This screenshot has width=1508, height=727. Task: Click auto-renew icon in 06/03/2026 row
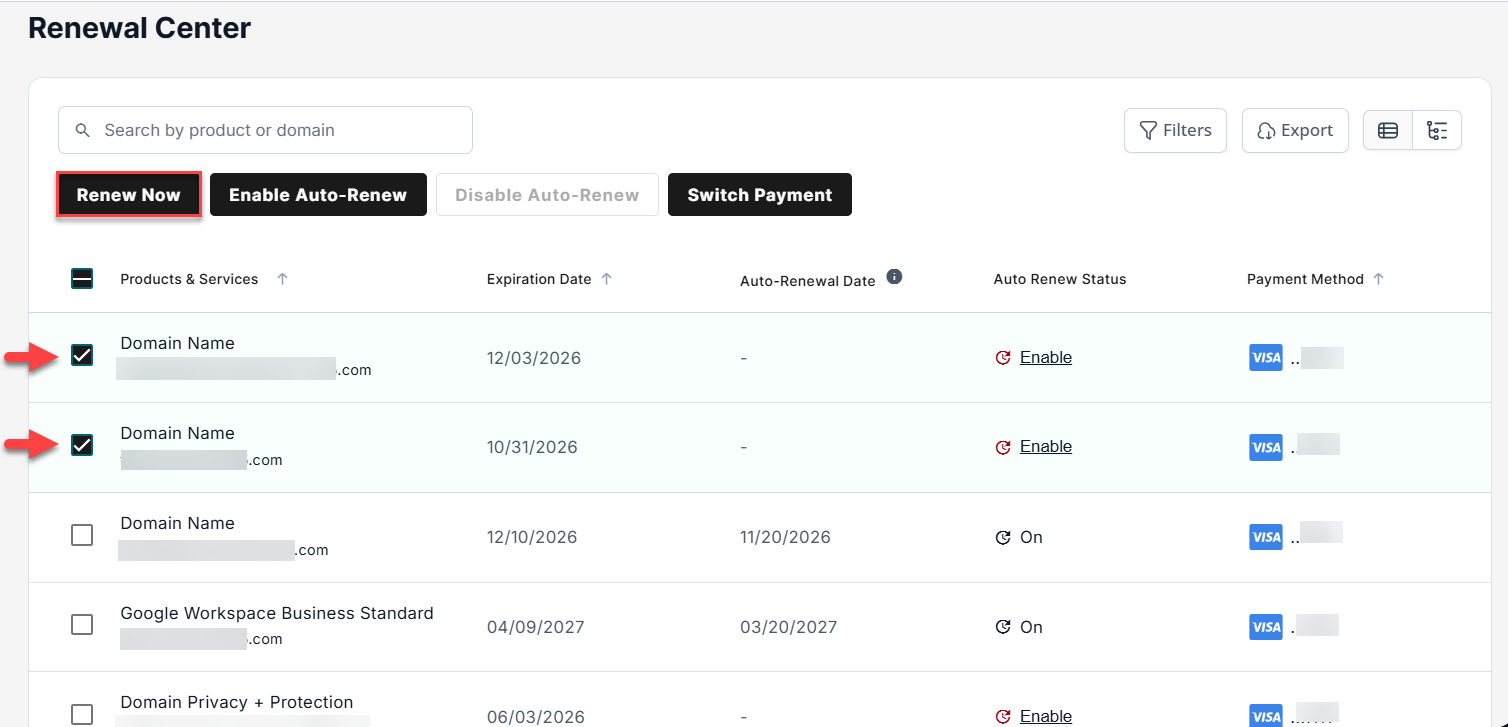pos(1003,716)
